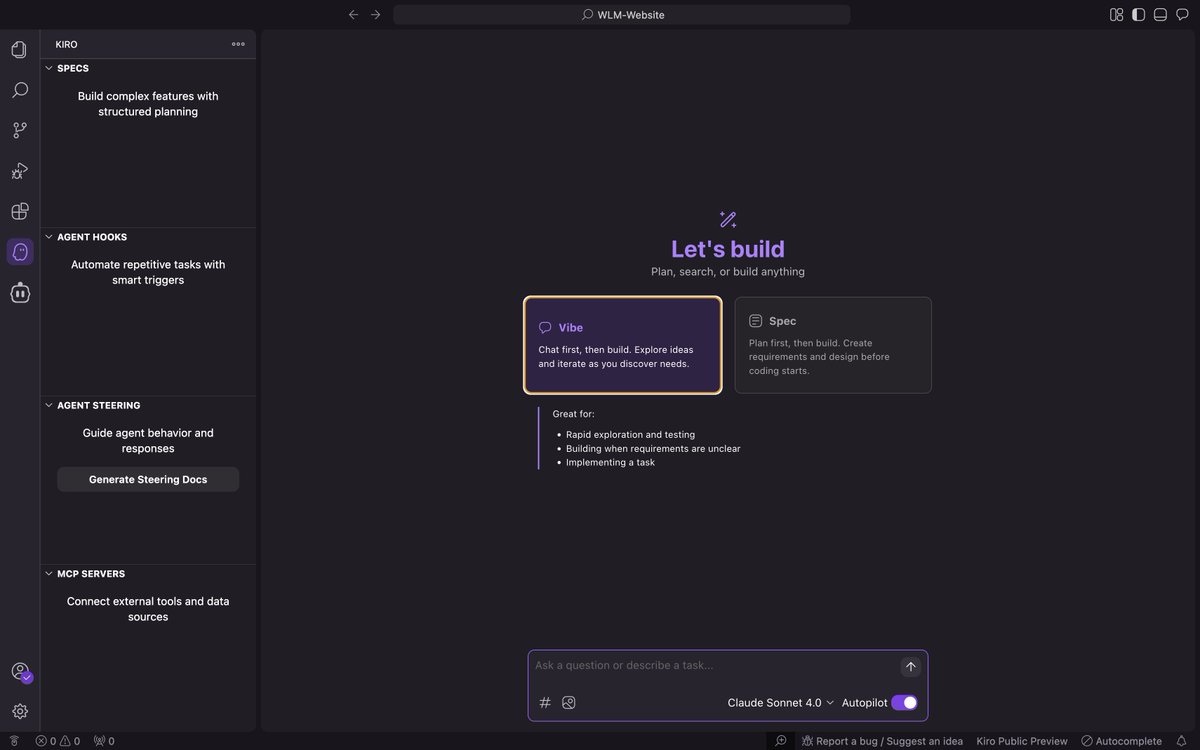Open the Accounts icon at bottom left
The width and height of the screenshot is (1200, 750).
tap(20, 672)
